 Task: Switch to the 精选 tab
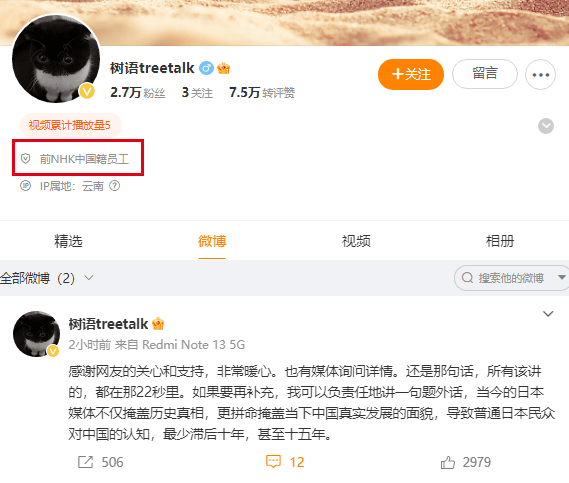(68, 241)
